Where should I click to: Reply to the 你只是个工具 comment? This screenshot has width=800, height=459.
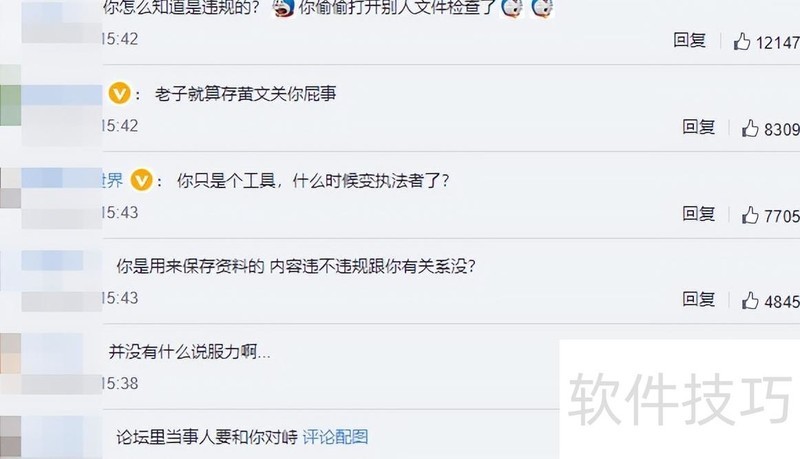pyautogui.click(x=698, y=213)
